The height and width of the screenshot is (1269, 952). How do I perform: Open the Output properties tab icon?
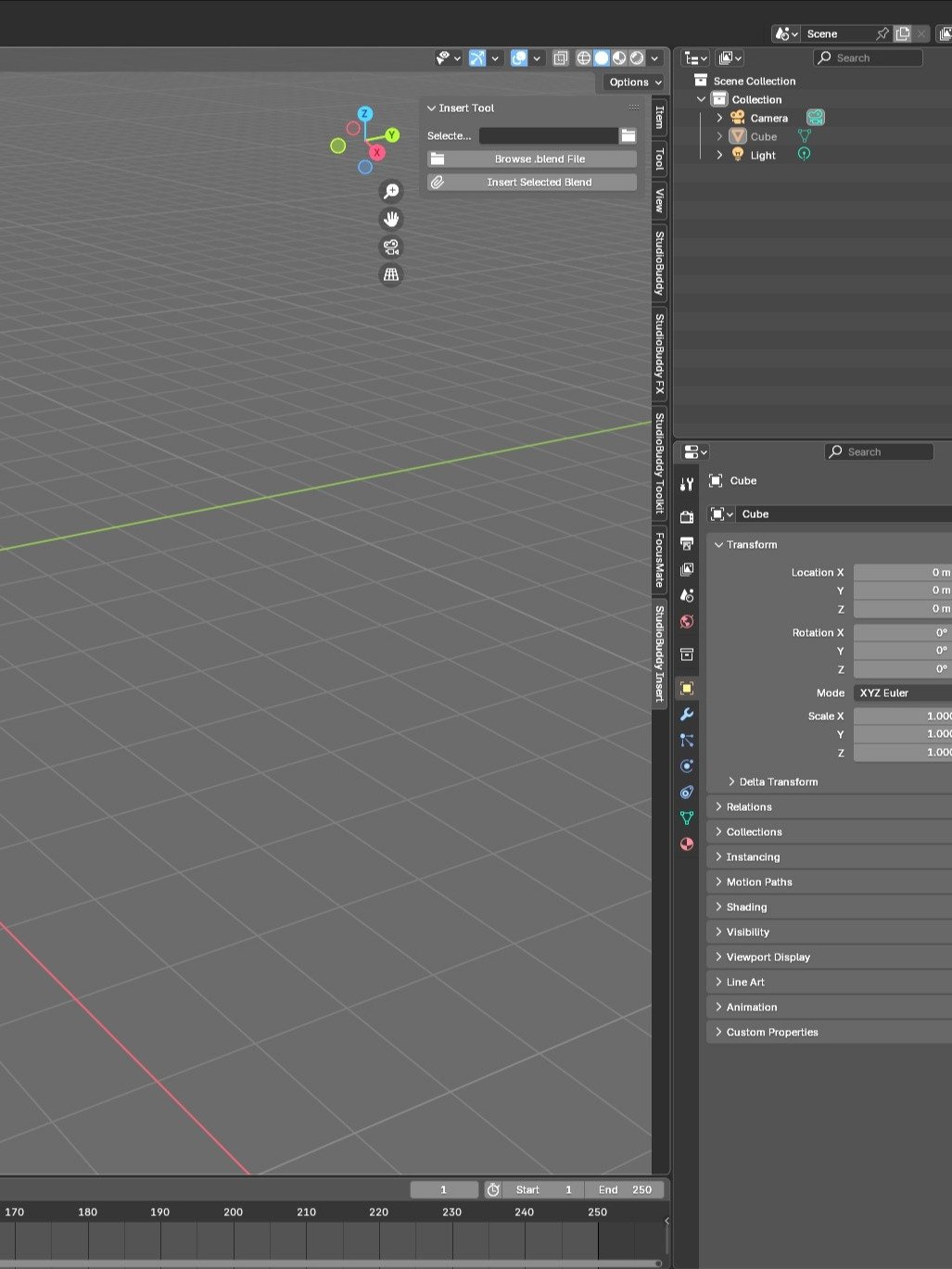coord(687,543)
